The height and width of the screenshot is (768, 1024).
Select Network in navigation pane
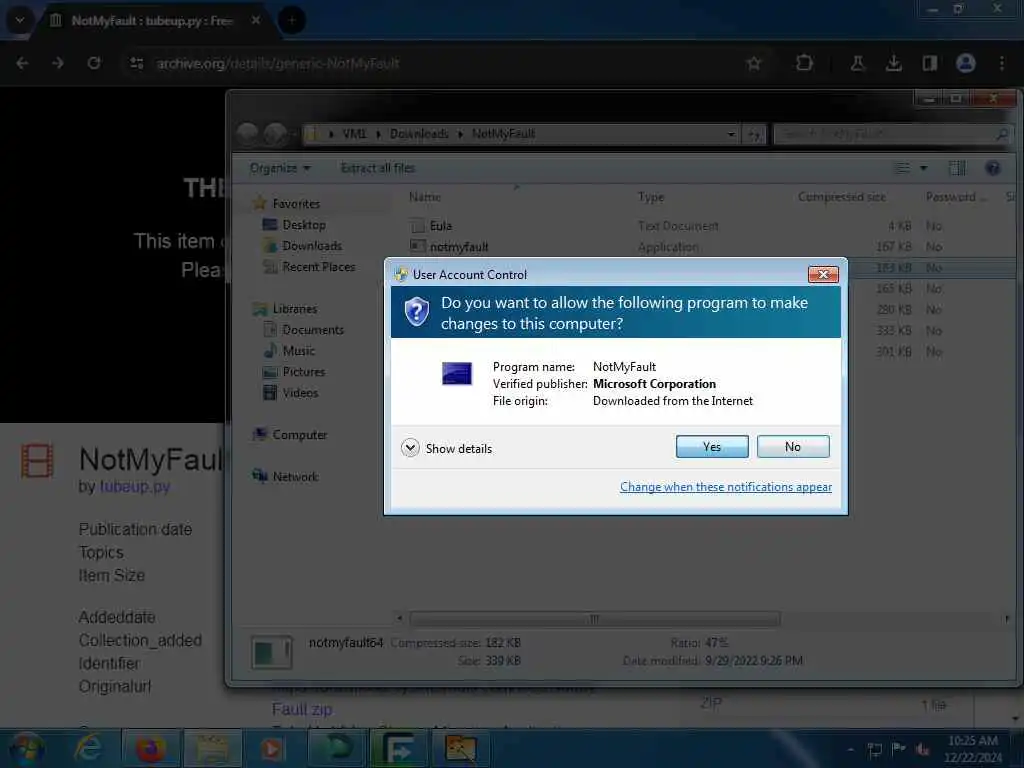tap(295, 477)
